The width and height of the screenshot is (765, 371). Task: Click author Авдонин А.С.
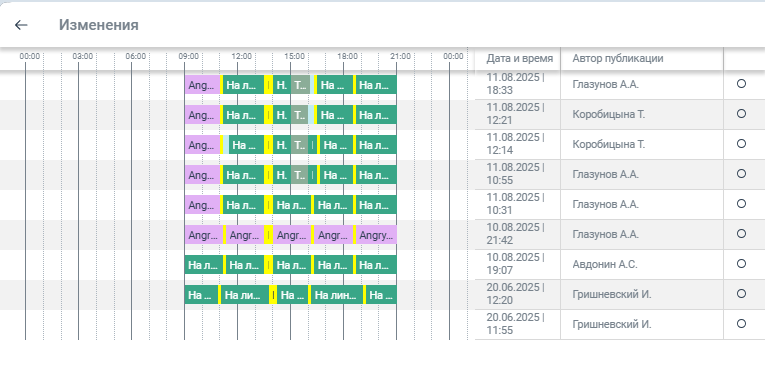[x=605, y=264]
